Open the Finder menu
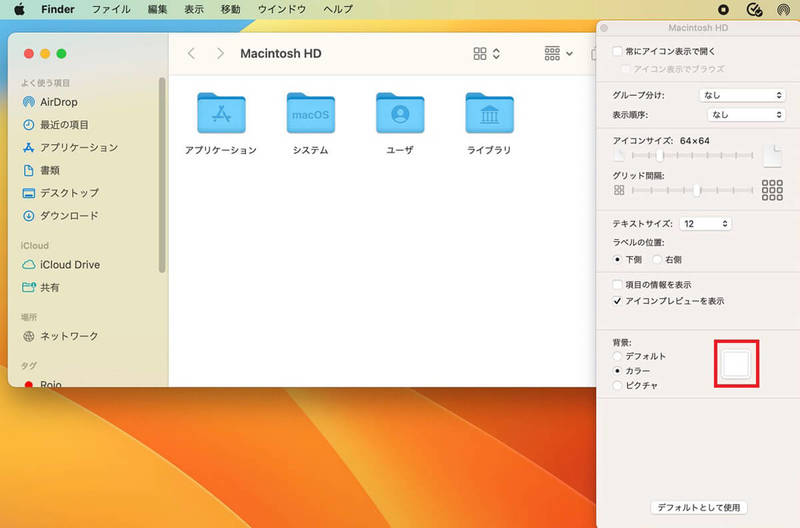800x528 pixels. click(58, 9)
